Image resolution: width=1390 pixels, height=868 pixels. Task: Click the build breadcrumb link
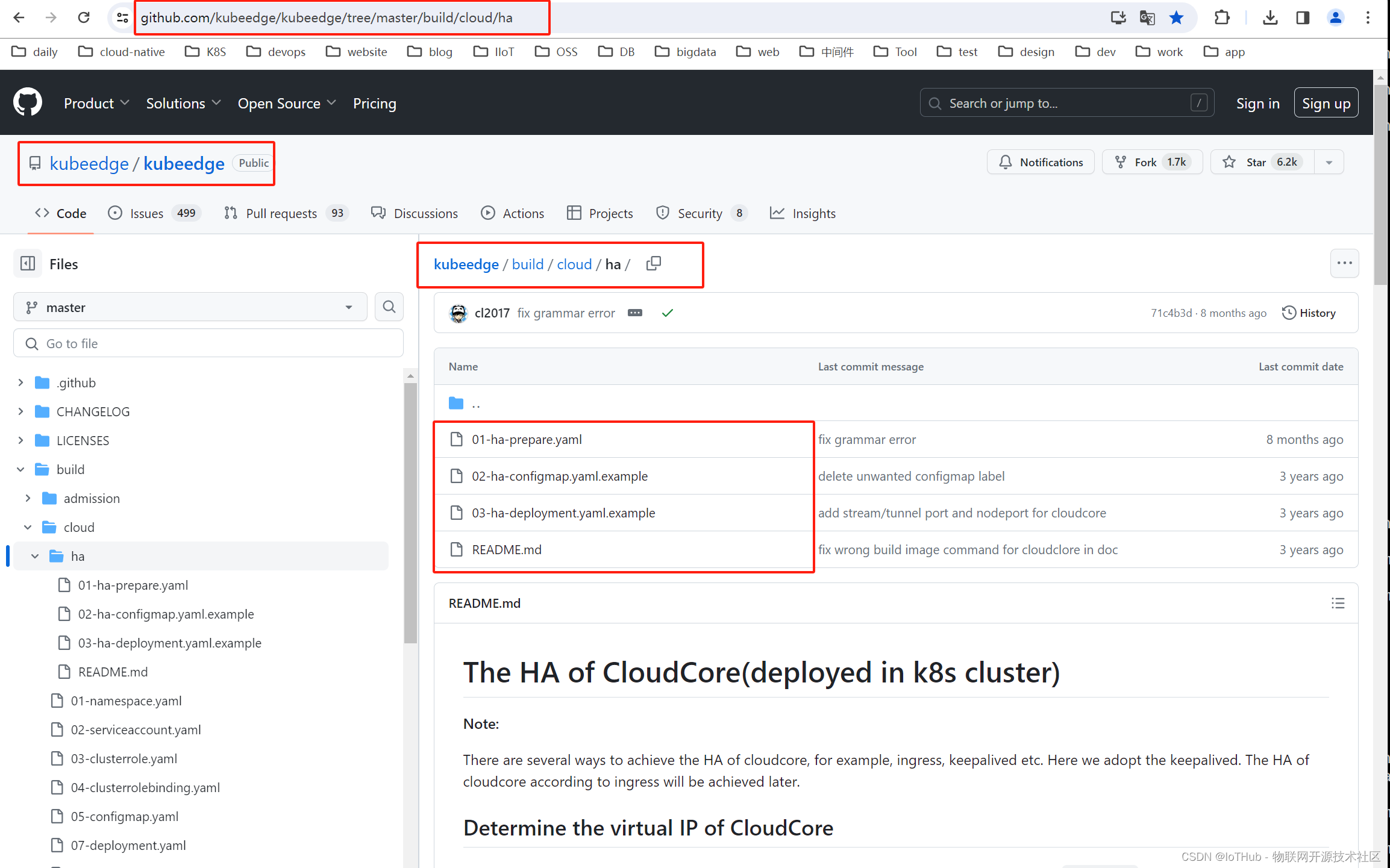point(528,264)
